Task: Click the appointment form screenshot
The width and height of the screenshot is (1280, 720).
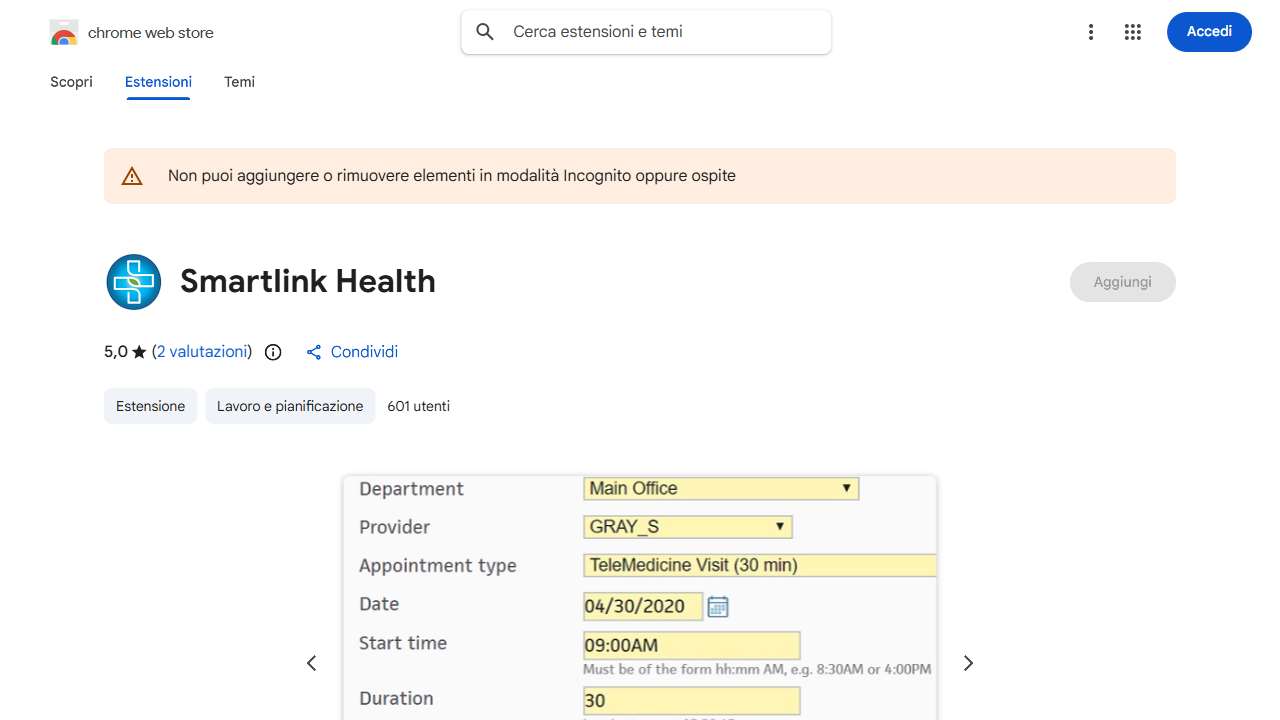Action: pyautogui.click(x=639, y=595)
